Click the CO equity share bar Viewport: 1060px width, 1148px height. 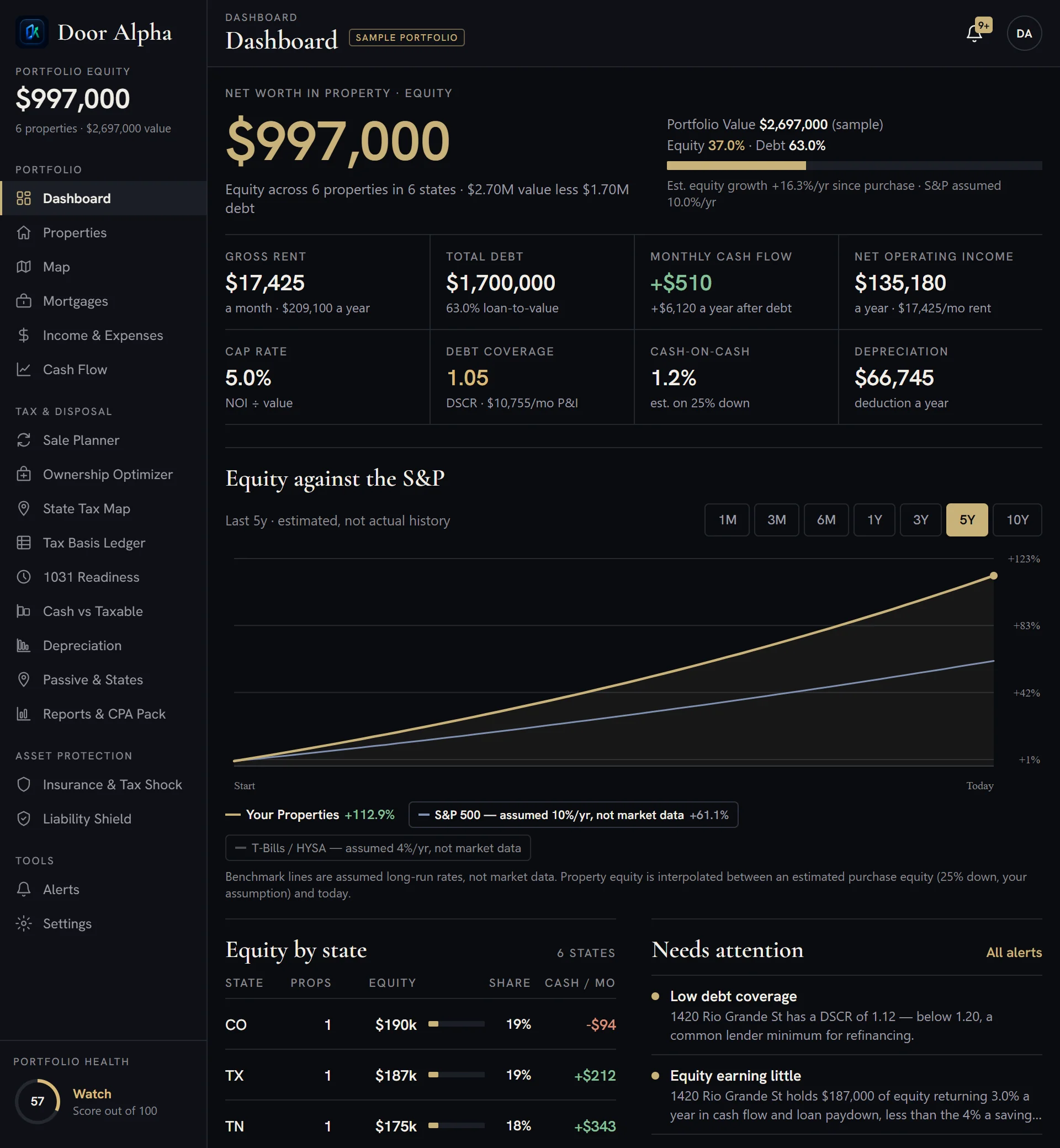(x=457, y=1024)
